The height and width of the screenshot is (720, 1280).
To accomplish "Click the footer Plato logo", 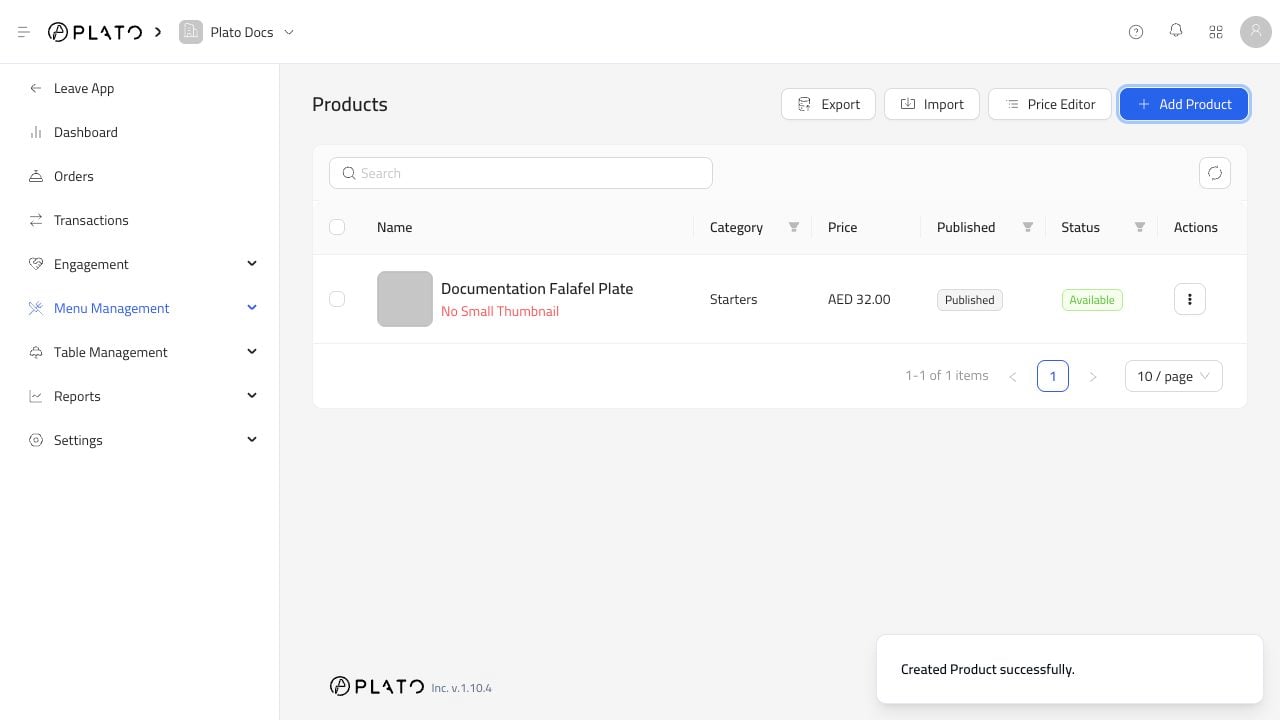I will click(377, 686).
